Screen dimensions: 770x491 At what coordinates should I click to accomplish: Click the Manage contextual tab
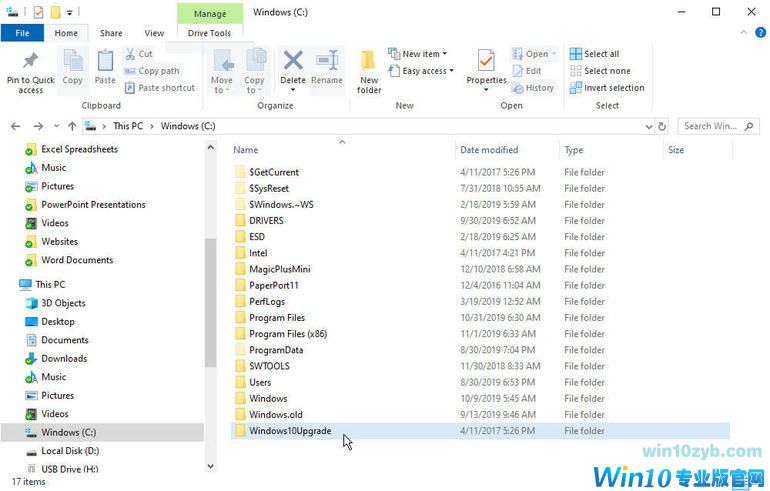click(x=210, y=13)
